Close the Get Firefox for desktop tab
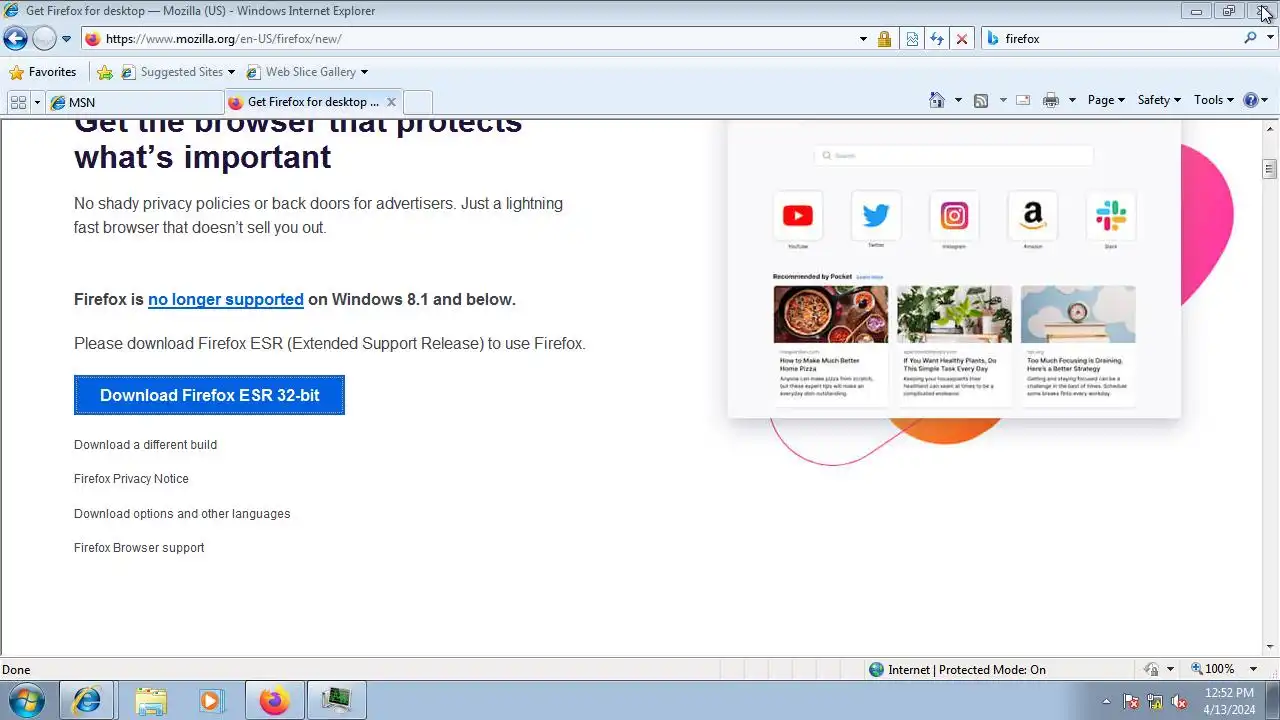The height and width of the screenshot is (720, 1280). pos(392,102)
